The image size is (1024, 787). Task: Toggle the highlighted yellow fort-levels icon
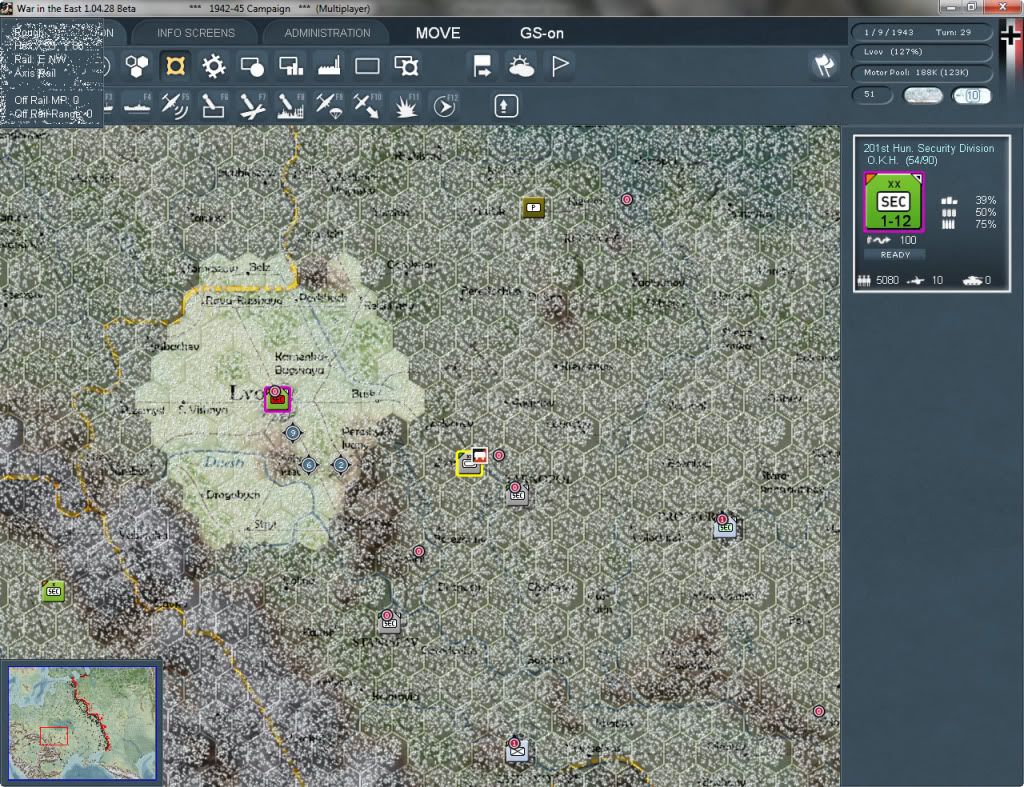(x=175, y=66)
